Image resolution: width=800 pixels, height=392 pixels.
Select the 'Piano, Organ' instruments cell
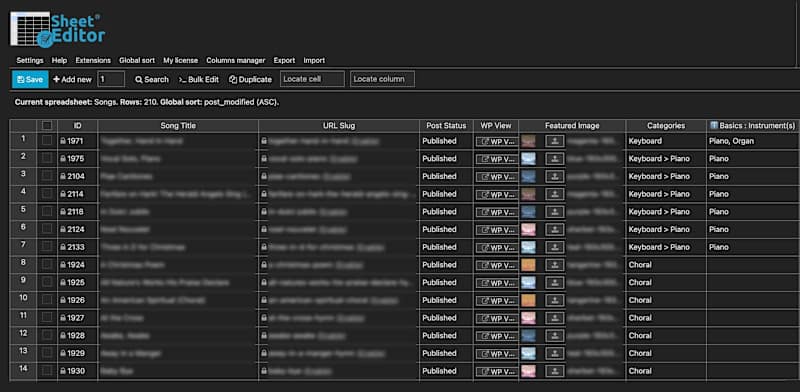(x=753, y=141)
